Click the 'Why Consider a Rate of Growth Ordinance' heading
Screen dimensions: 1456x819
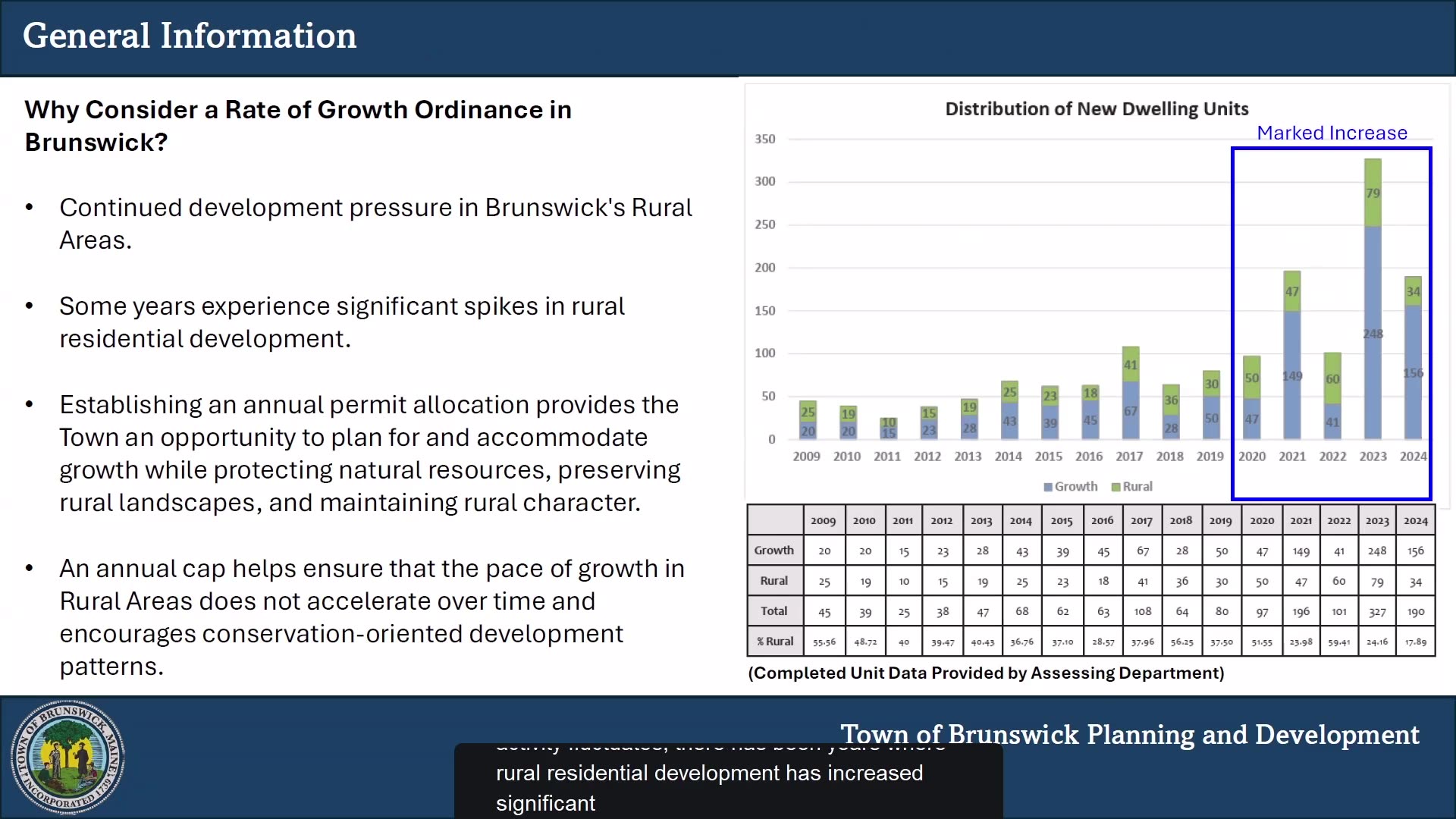pos(298,126)
